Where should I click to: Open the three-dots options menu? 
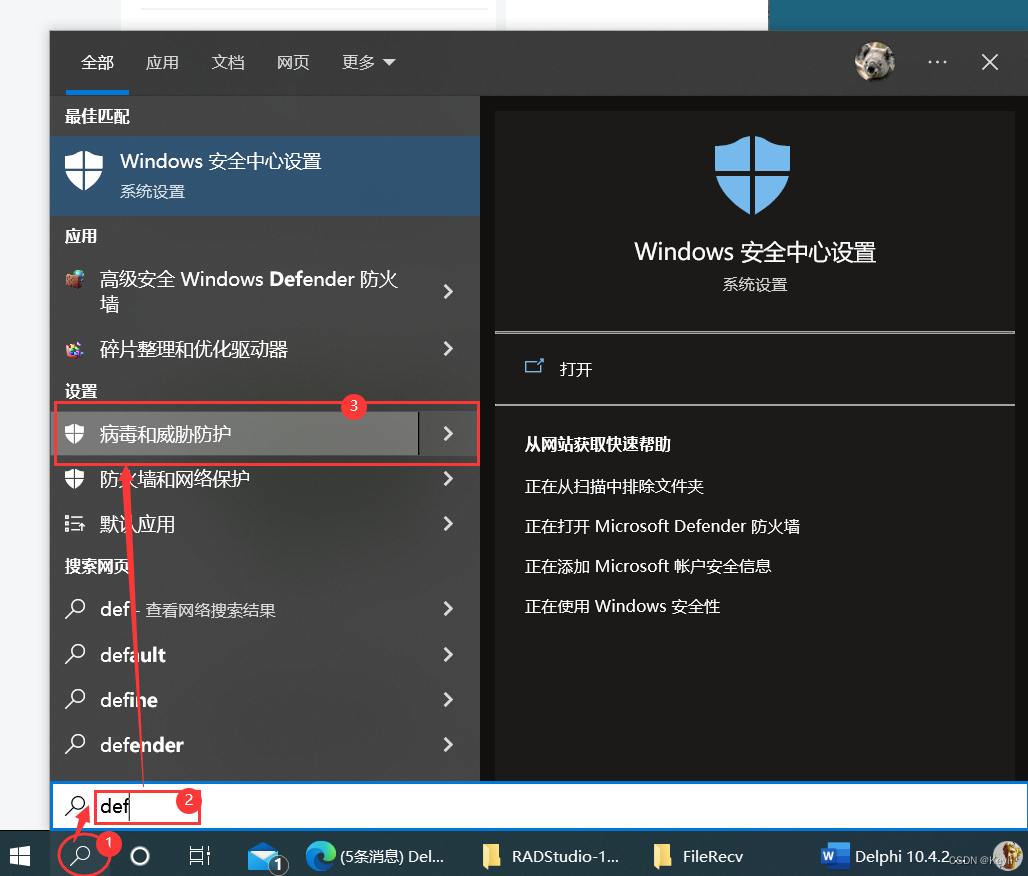(938, 62)
